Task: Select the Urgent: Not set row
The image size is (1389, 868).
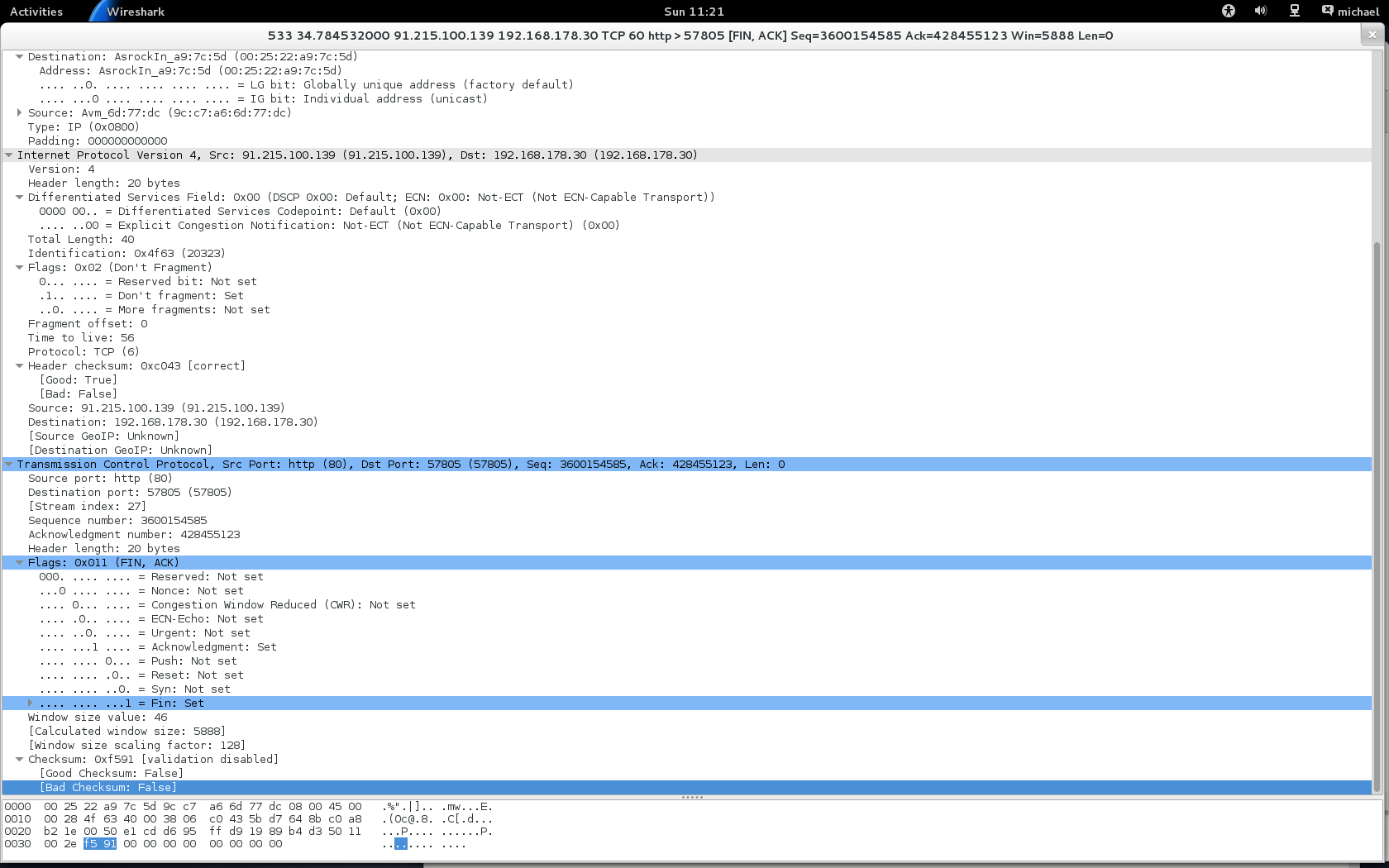Action: point(687,633)
